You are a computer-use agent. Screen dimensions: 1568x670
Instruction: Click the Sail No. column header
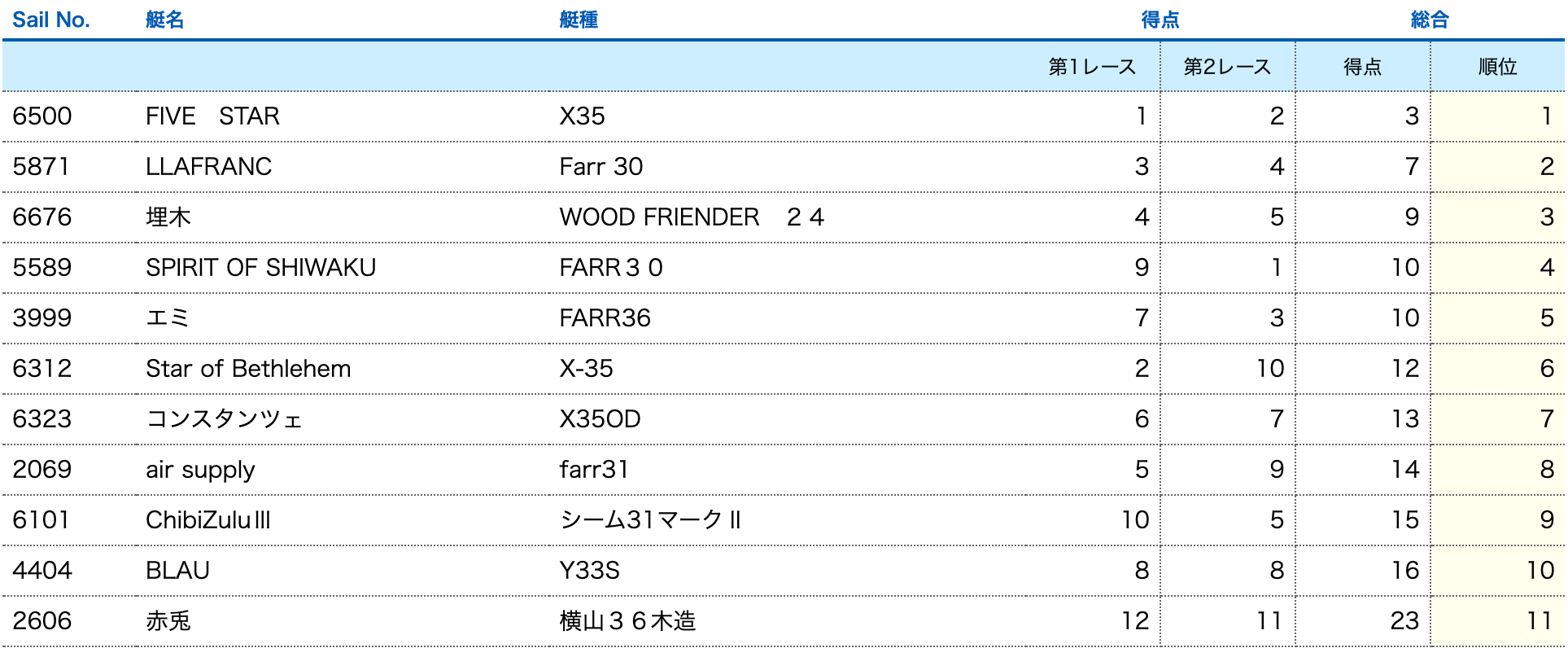point(50,20)
